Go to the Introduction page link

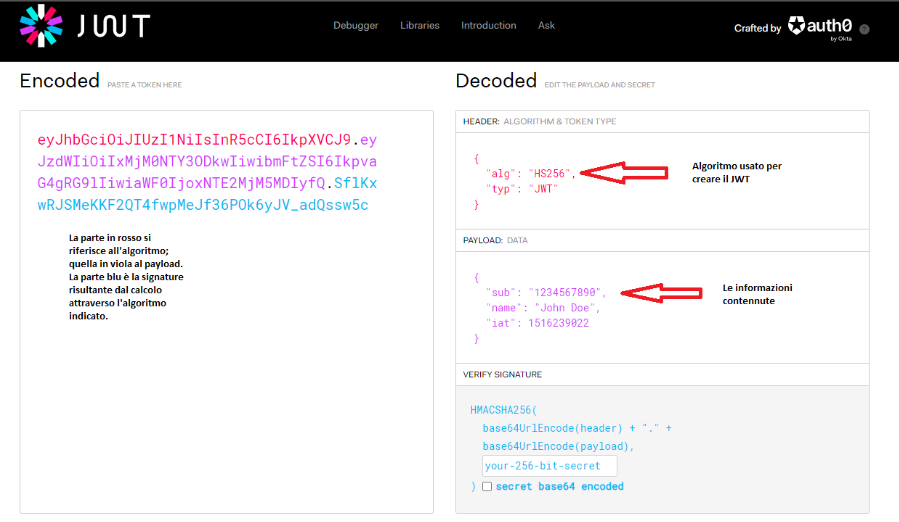(x=488, y=25)
